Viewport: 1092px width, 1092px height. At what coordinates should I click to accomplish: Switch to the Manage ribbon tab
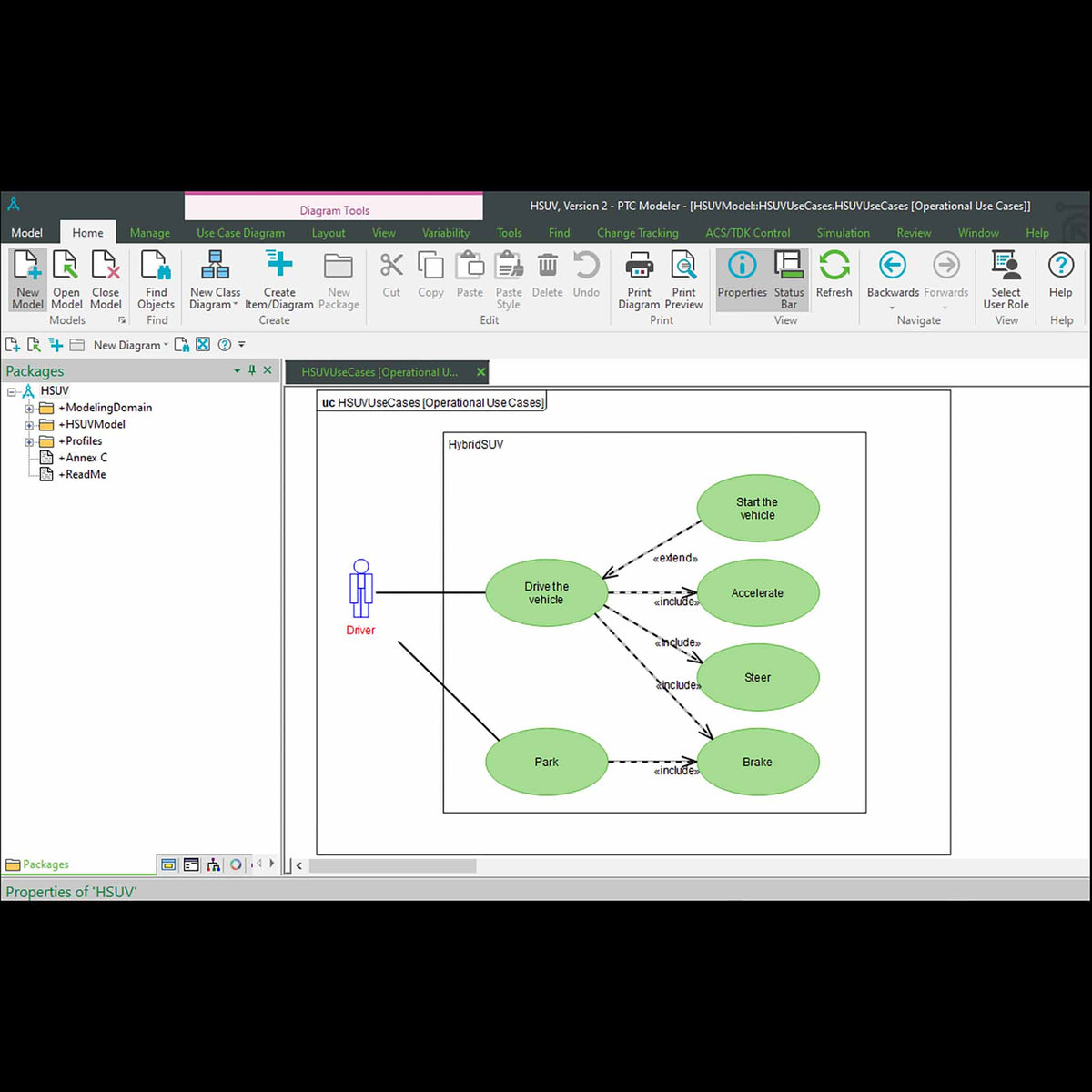tap(149, 233)
